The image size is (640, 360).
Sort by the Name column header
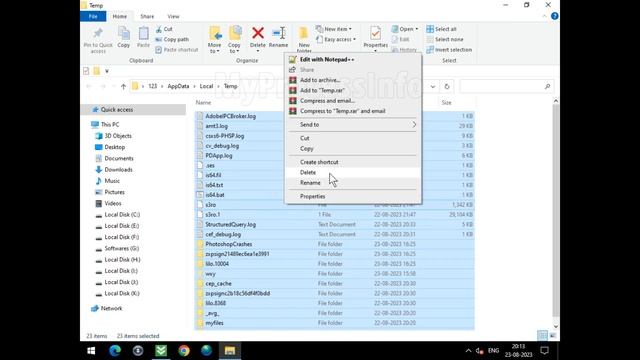tap(203, 103)
